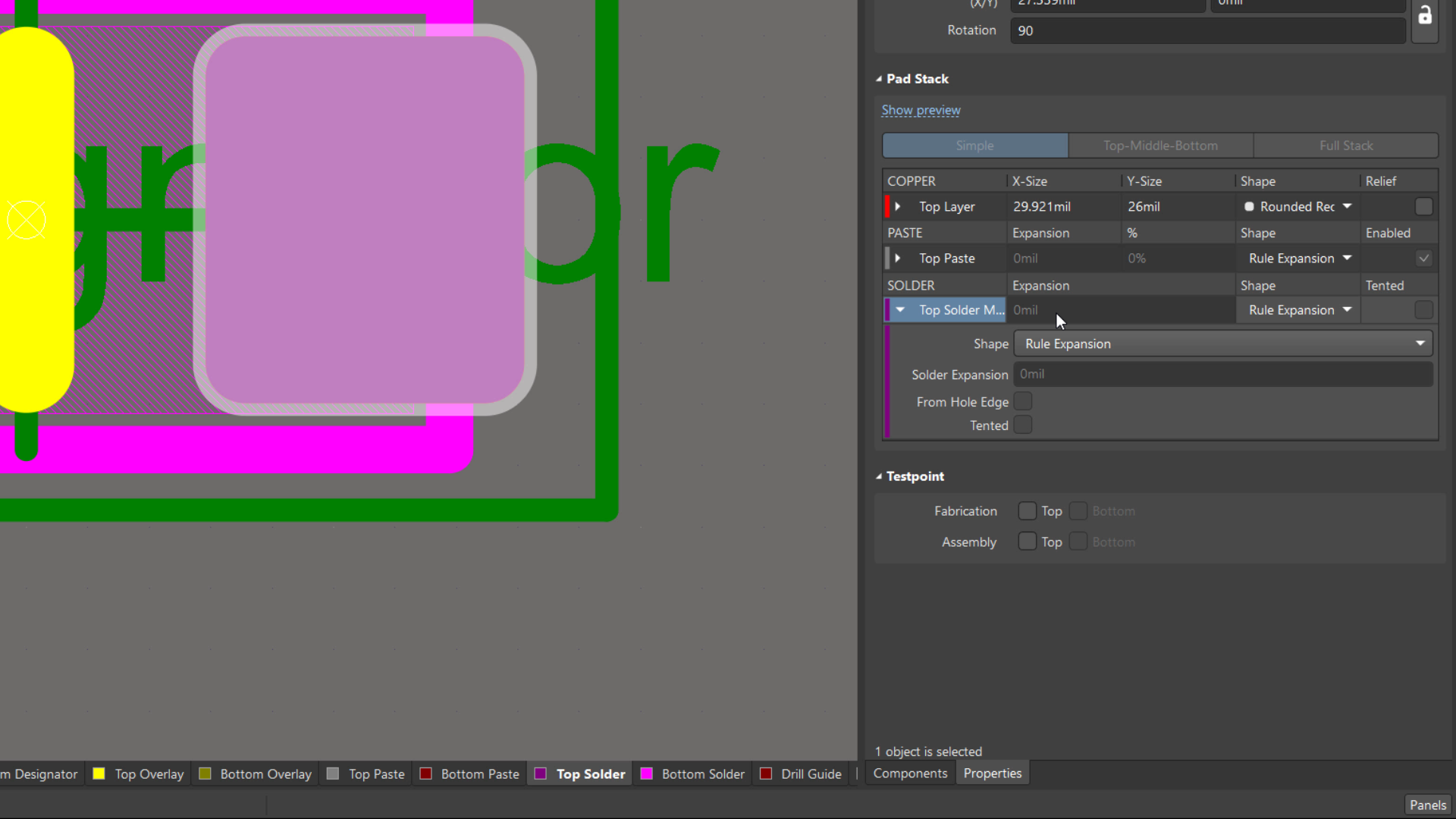Collapse the Pad Stack section

[x=879, y=79]
